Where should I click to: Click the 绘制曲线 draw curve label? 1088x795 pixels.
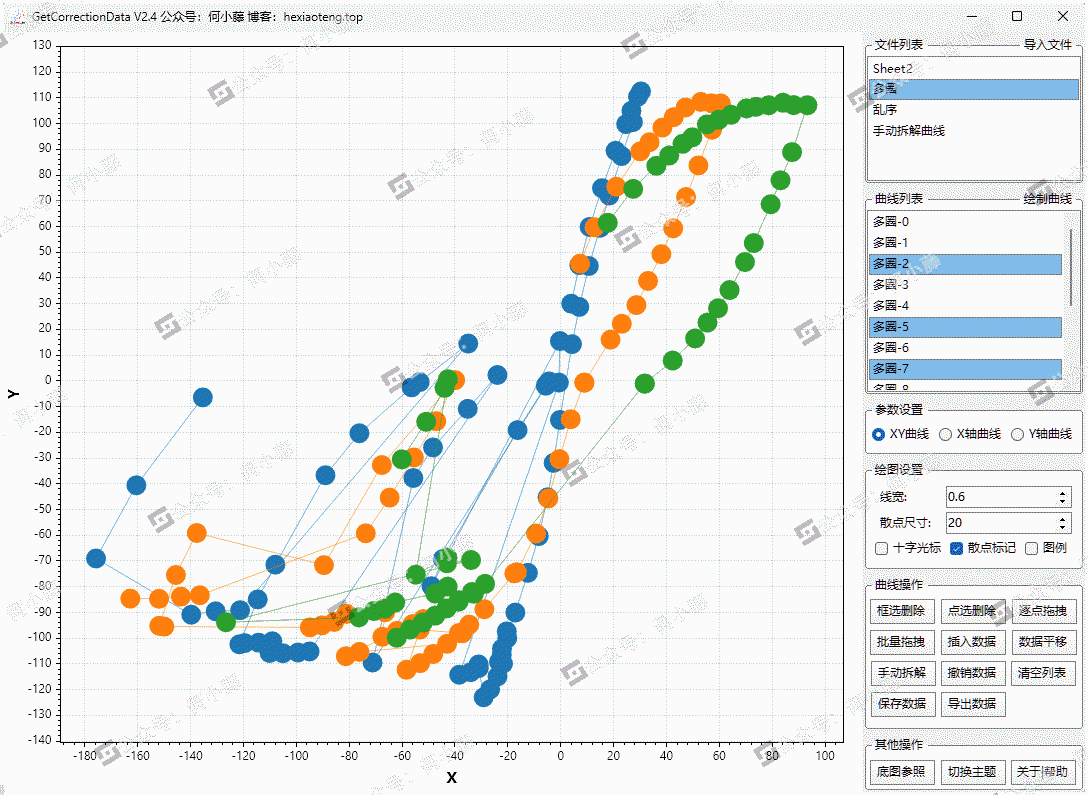[x=1047, y=199]
